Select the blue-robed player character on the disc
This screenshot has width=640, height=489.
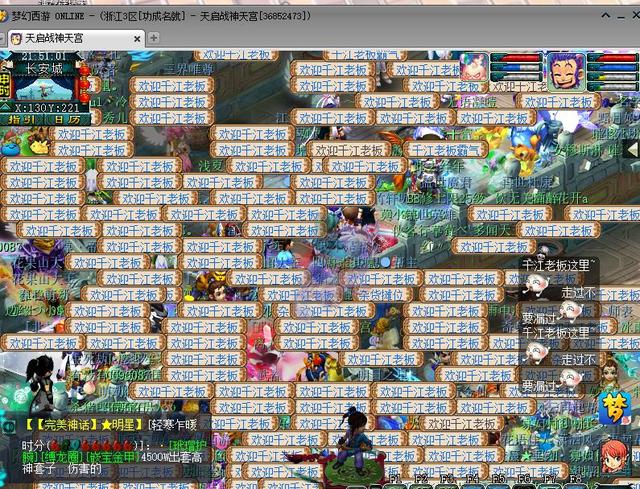pos(354,441)
